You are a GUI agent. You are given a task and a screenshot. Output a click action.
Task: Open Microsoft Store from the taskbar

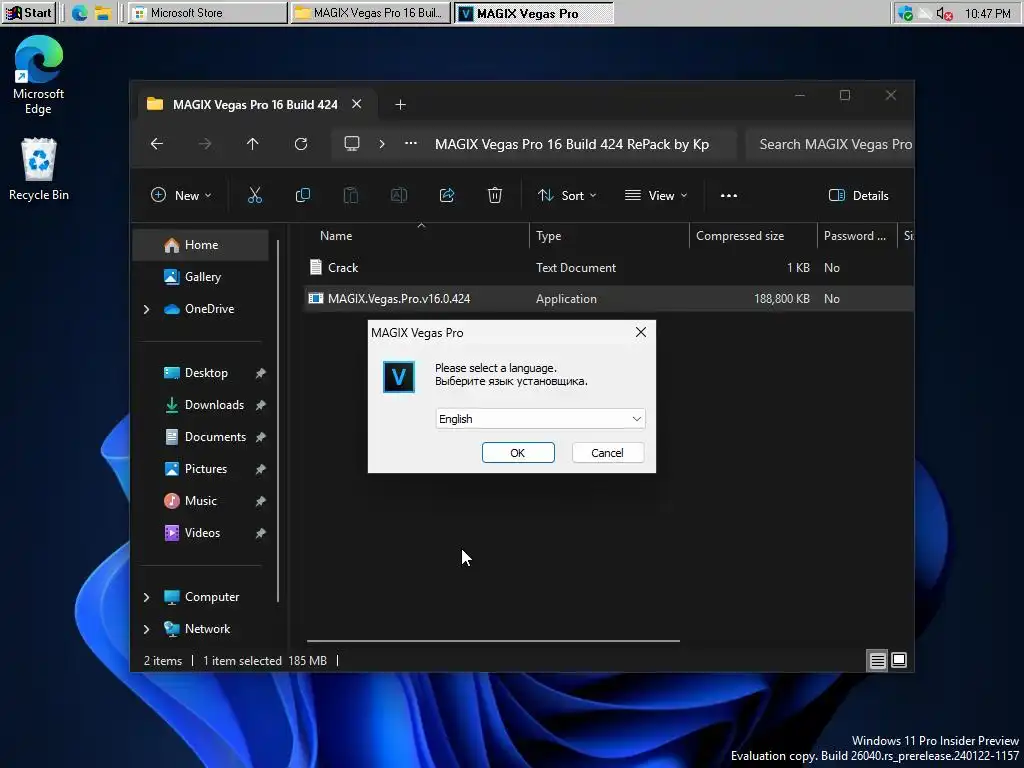(x=208, y=12)
